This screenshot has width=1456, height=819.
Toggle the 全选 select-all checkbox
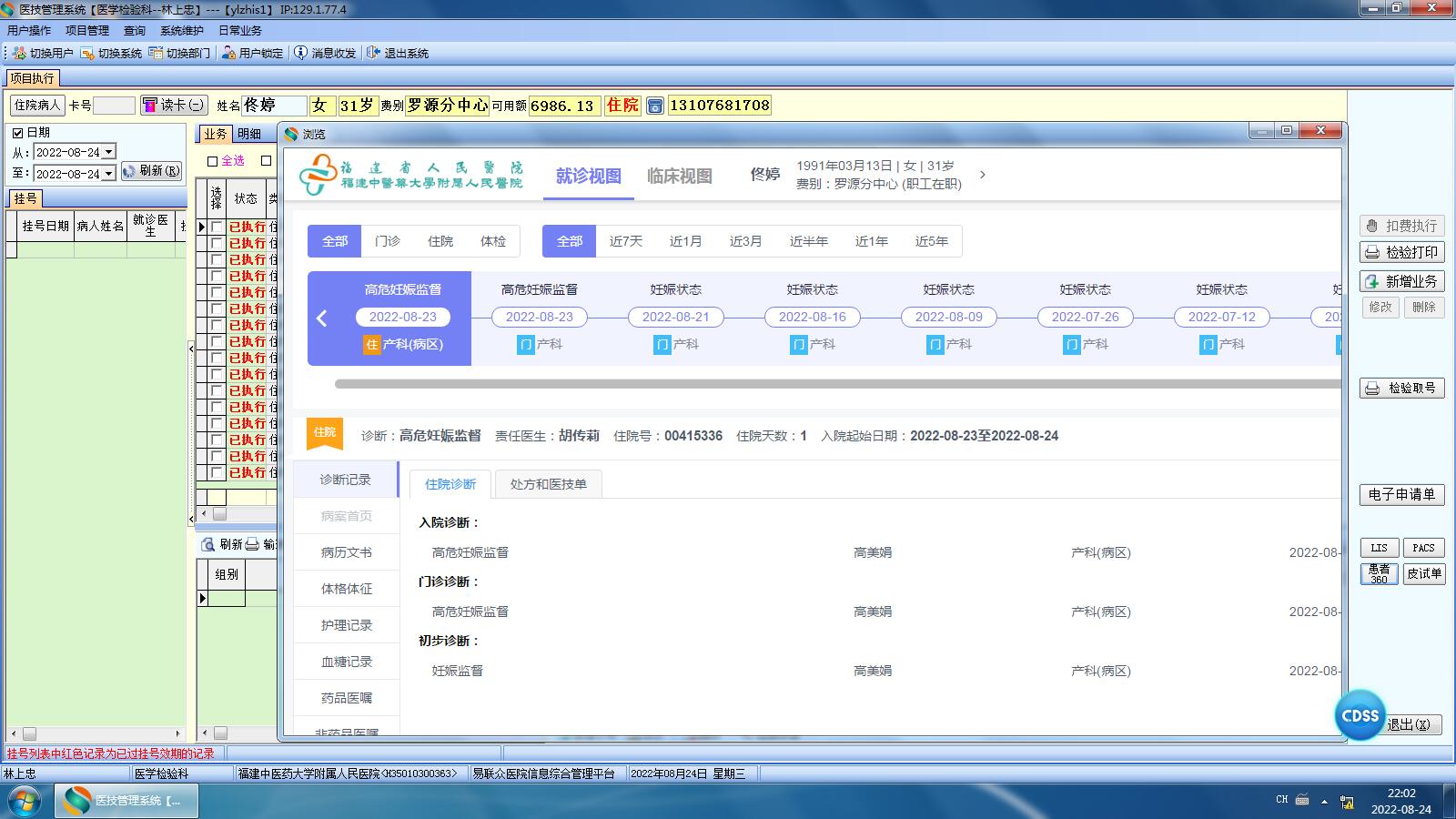(x=213, y=161)
